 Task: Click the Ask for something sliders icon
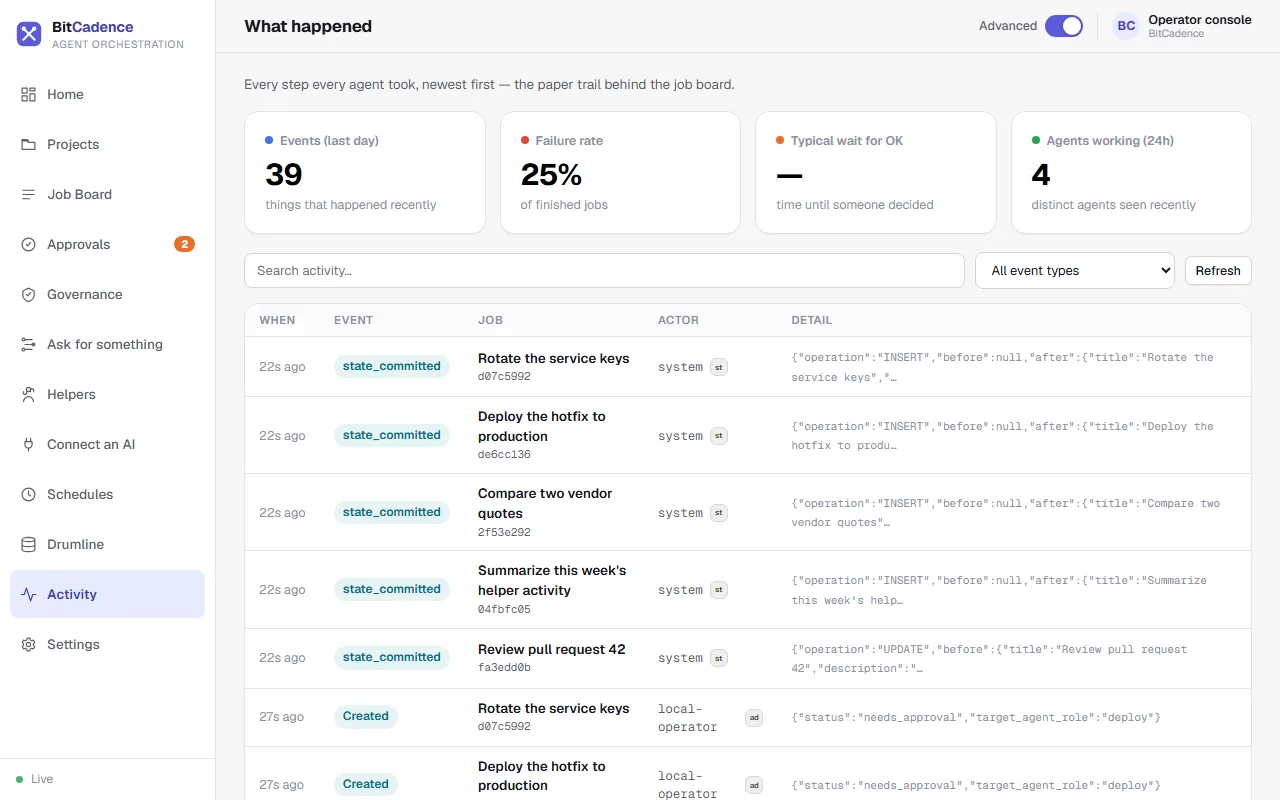click(28, 344)
